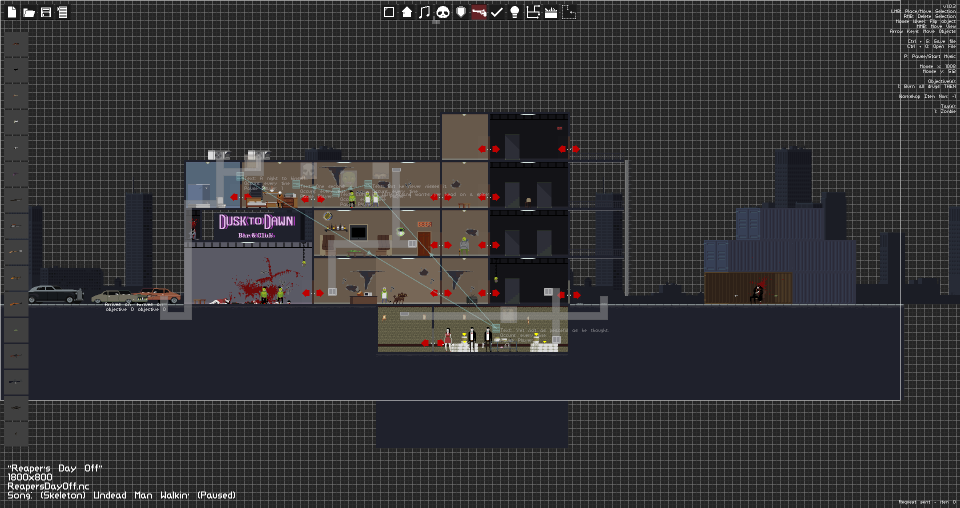The height and width of the screenshot is (508, 960).
Task: Open the checkmark objectives tool
Action: point(497,12)
